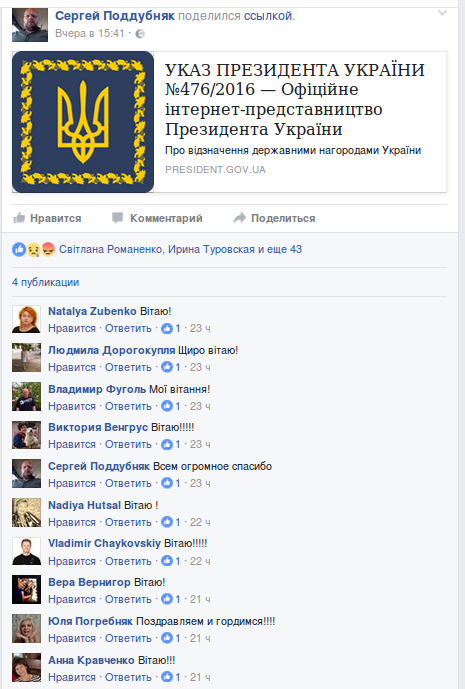Click the Поделиться share arrow icon
The image size is (465, 689).
[239, 218]
